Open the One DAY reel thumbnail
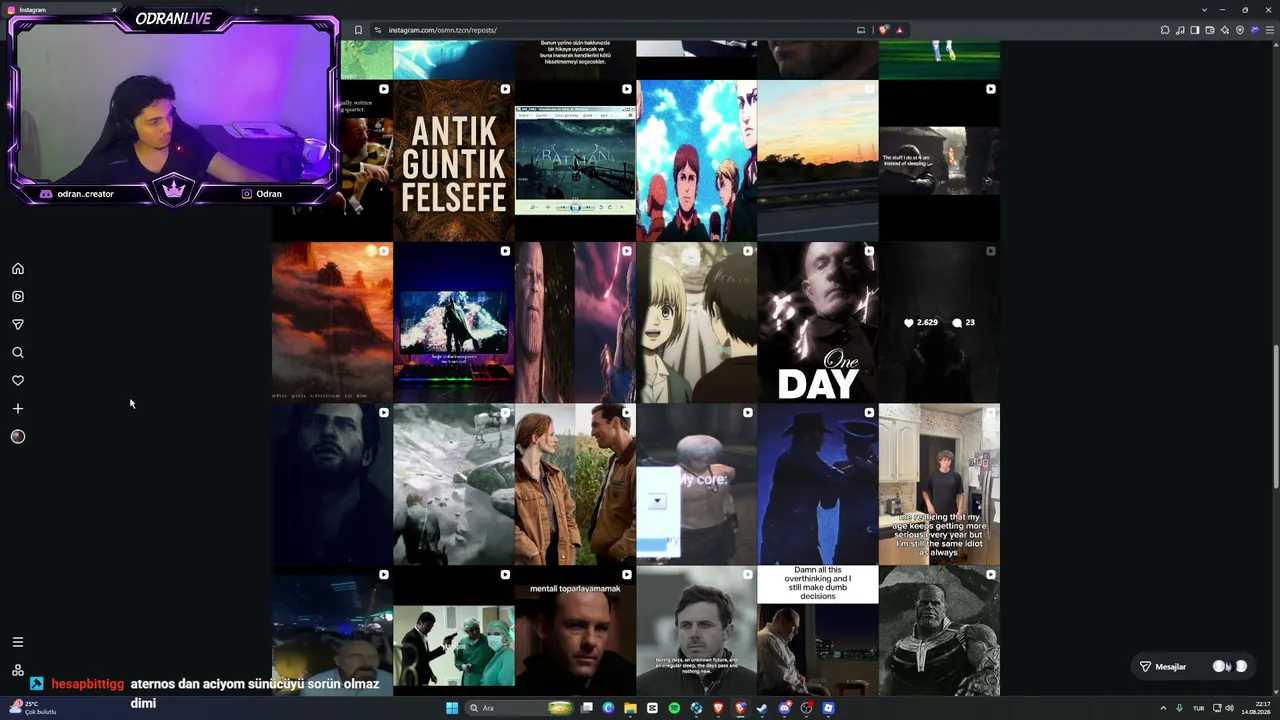This screenshot has height=720, width=1280. [818, 323]
